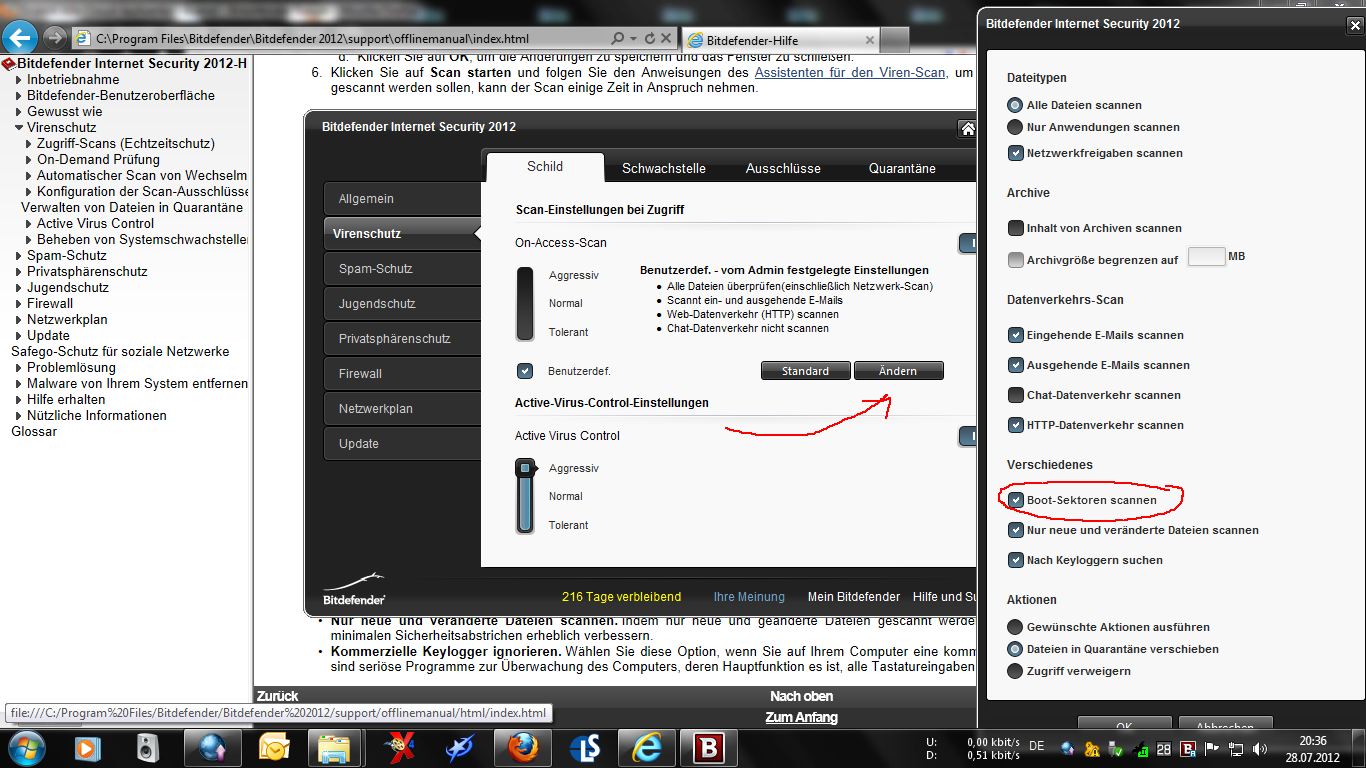This screenshot has width=1366, height=768.
Task: Launch Windows Media Player from taskbar
Action: [87, 747]
